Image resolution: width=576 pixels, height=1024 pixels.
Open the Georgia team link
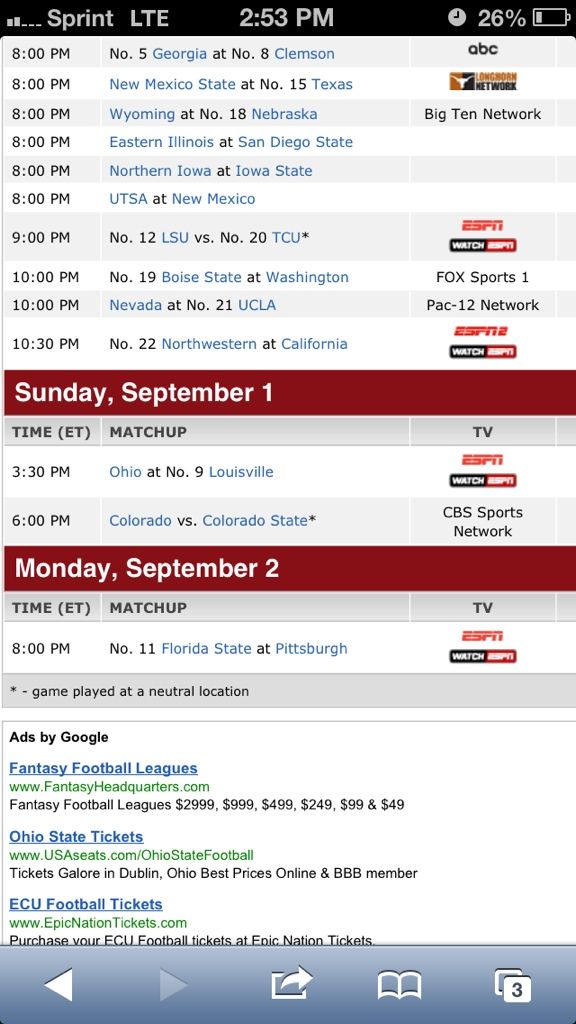[x=180, y=54]
